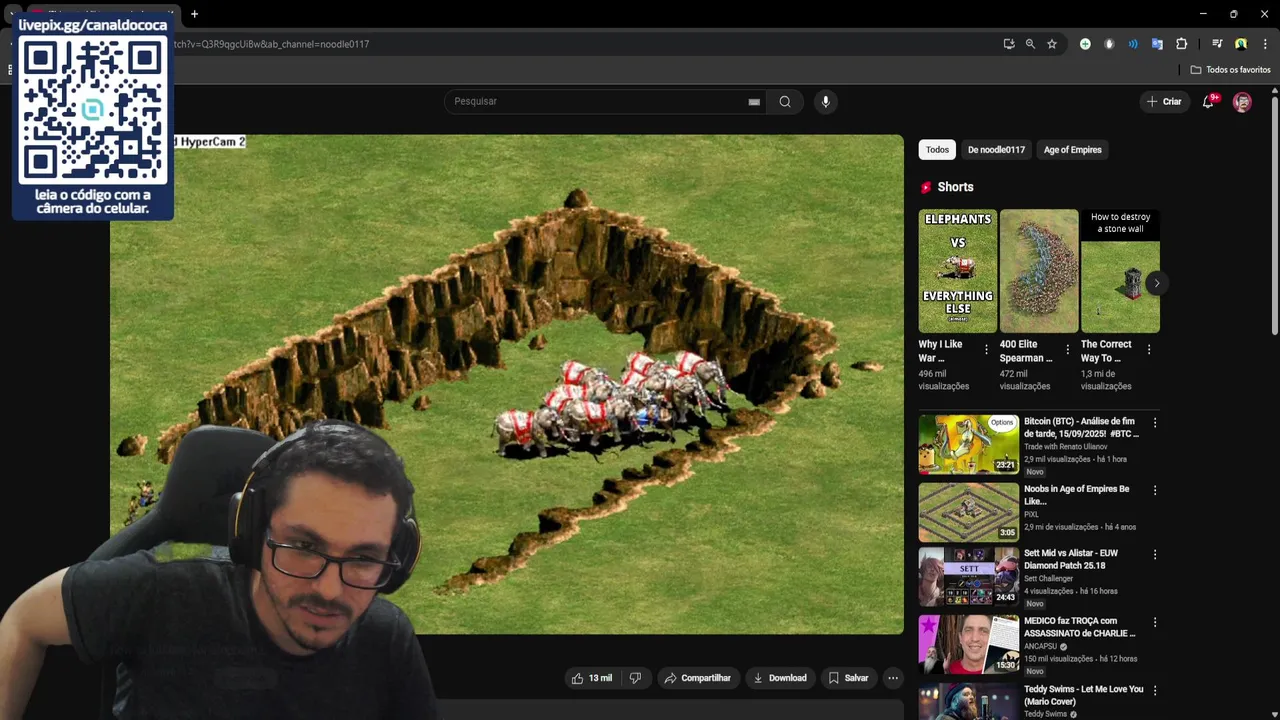The width and height of the screenshot is (1280, 720).
Task: Click the Compartilhar share button
Action: (x=697, y=678)
